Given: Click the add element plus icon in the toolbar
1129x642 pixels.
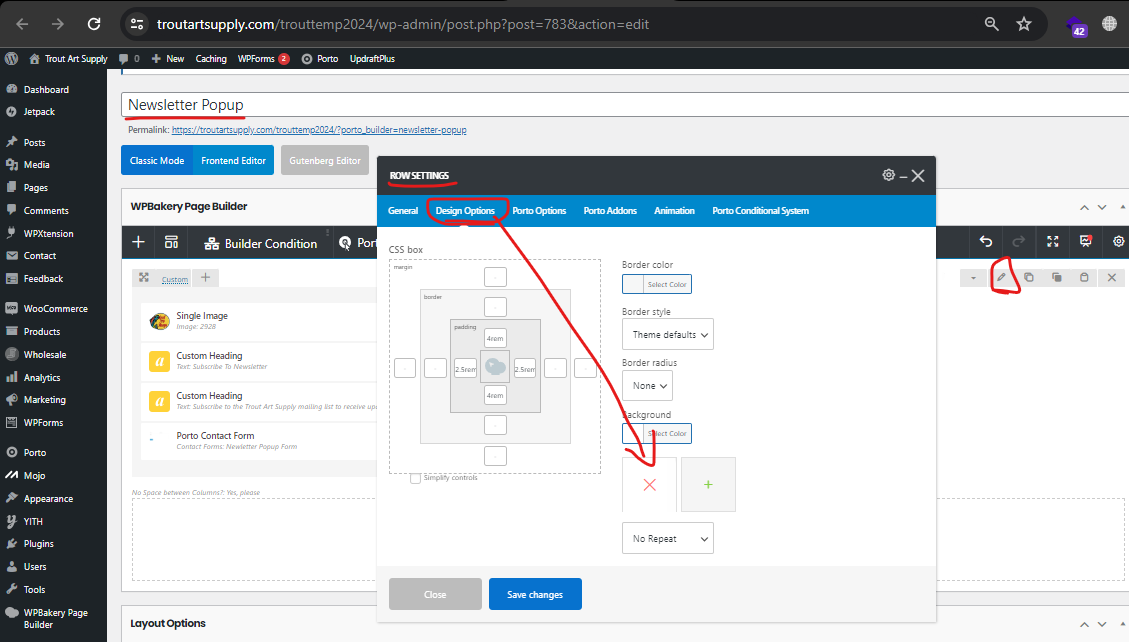Looking at the screenshot, I should pos(138,243).
